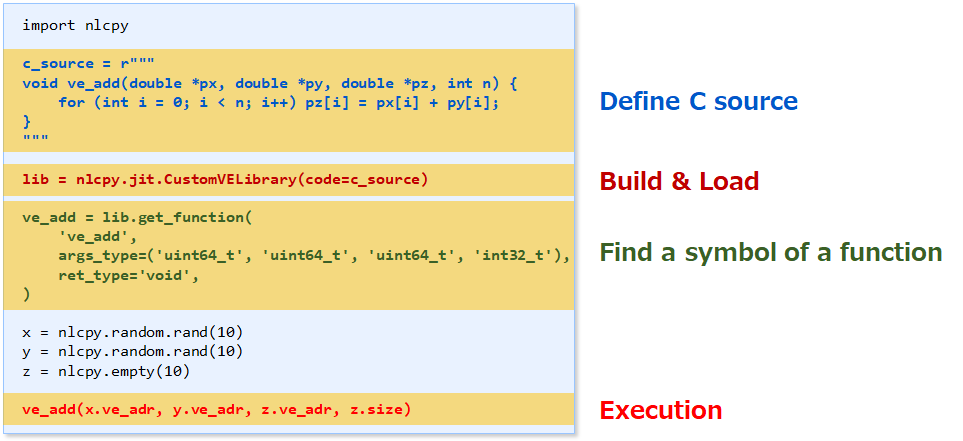Click the 've_add = lib.get_function(' line

[134, 217]
